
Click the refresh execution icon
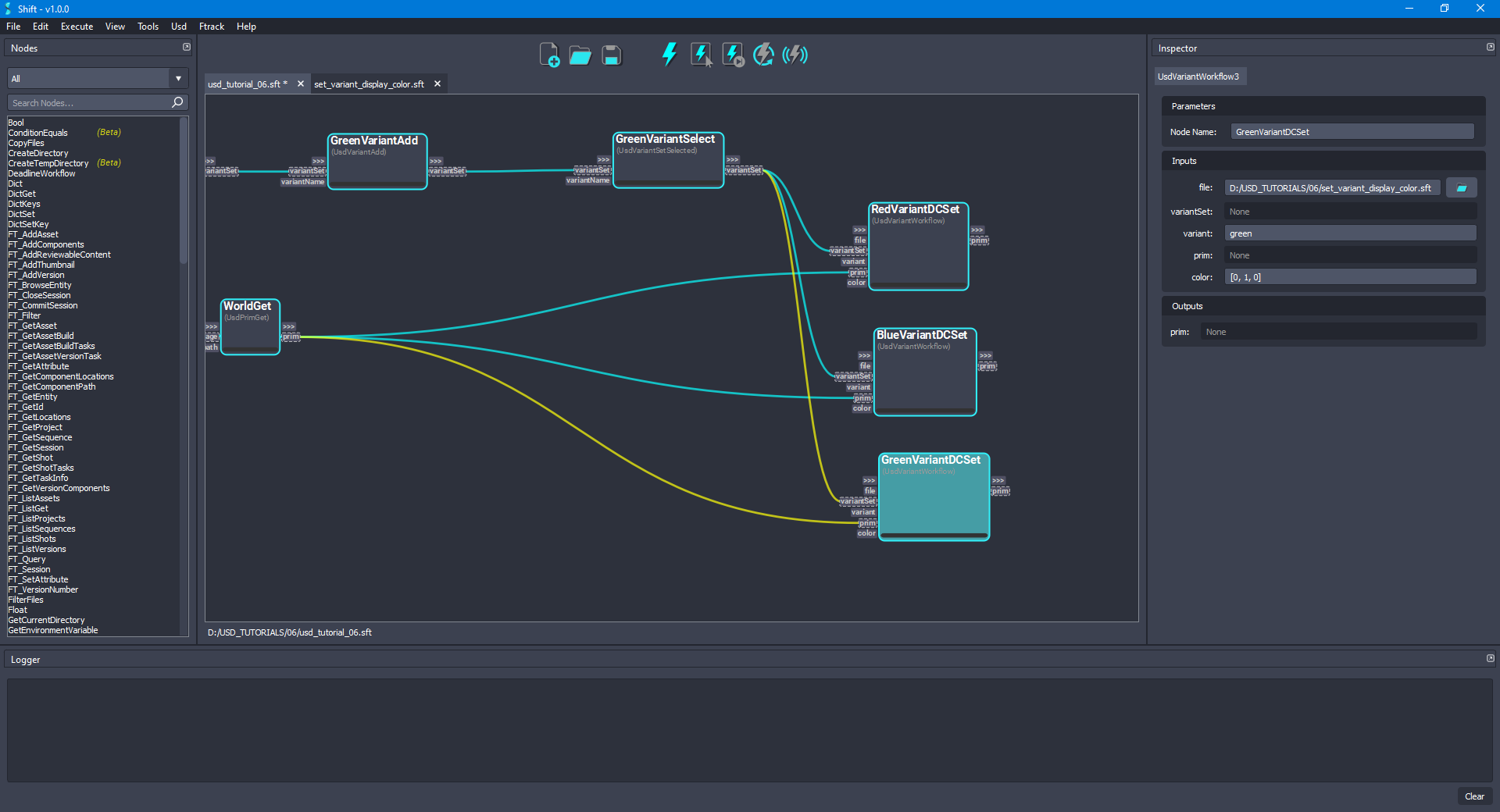click(762, 55)
